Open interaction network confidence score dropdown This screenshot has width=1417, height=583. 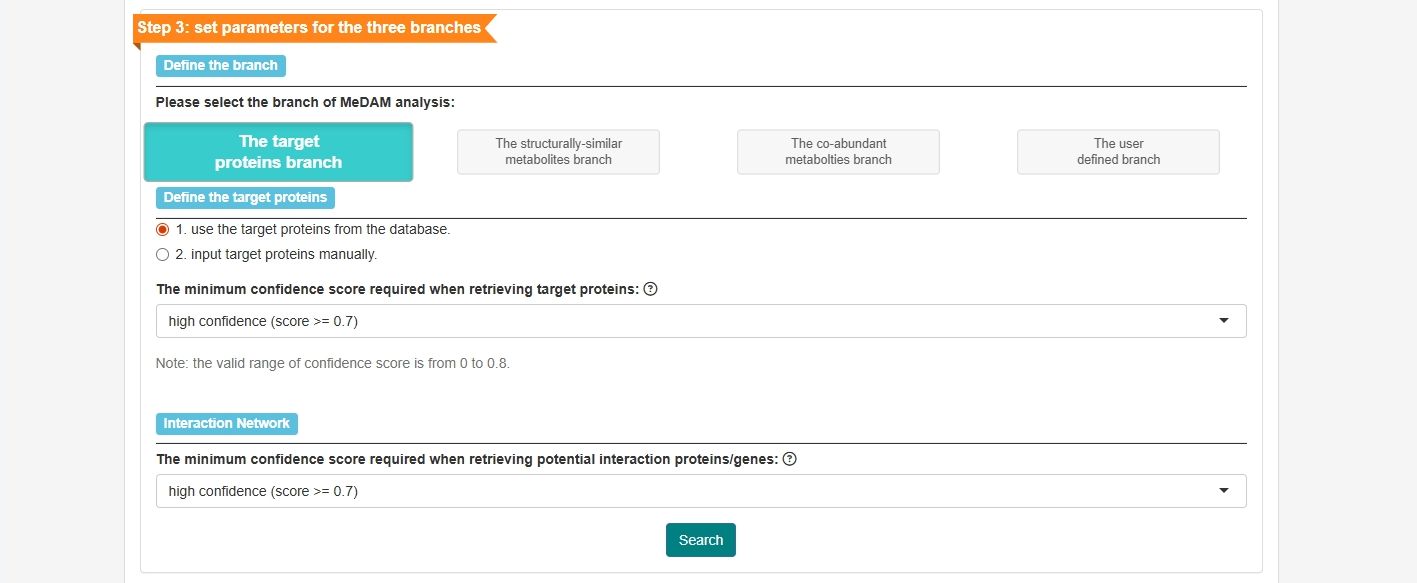(701, 491)
